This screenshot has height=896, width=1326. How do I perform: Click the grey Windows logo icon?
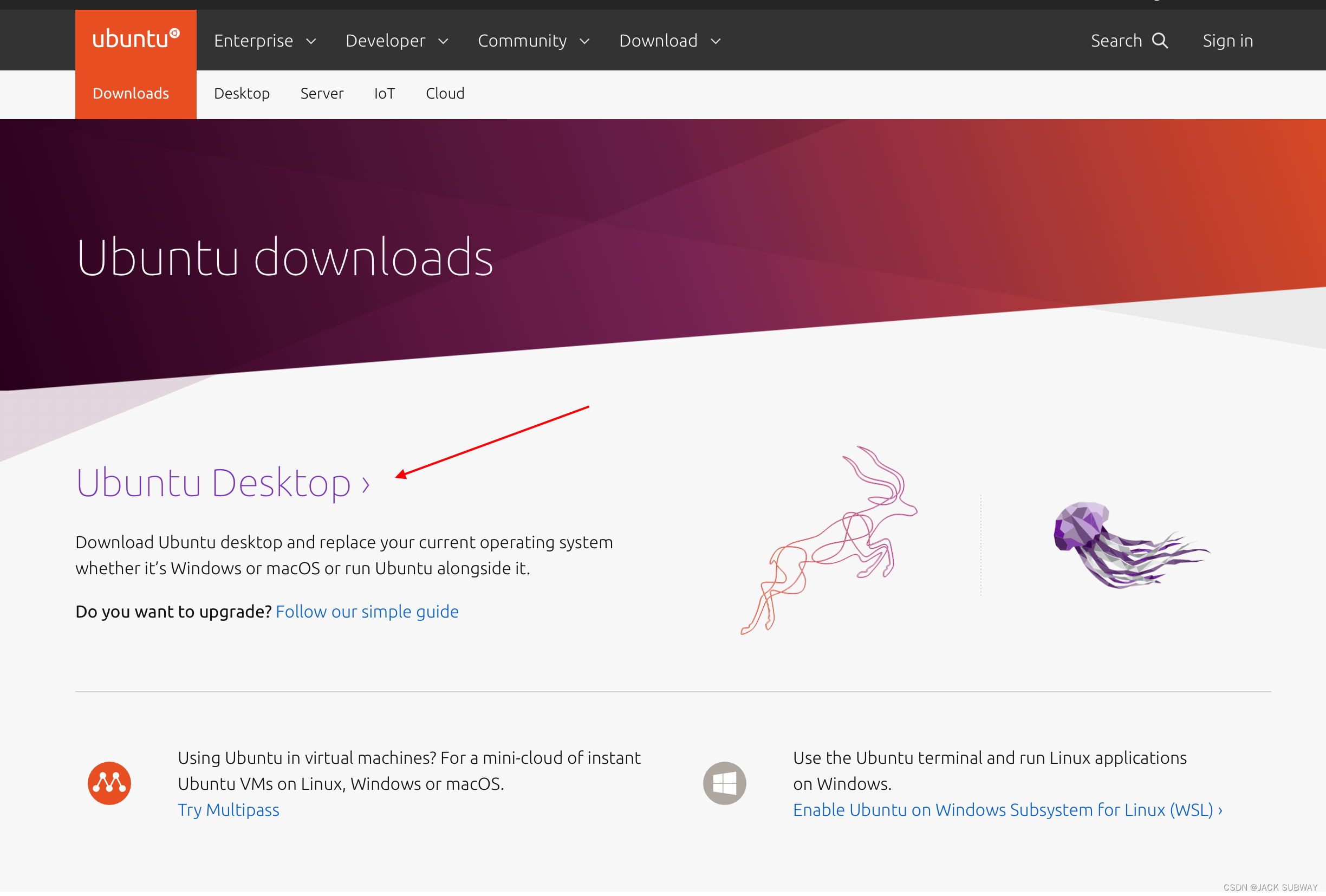pyautogui.click(x=725, y=783)
